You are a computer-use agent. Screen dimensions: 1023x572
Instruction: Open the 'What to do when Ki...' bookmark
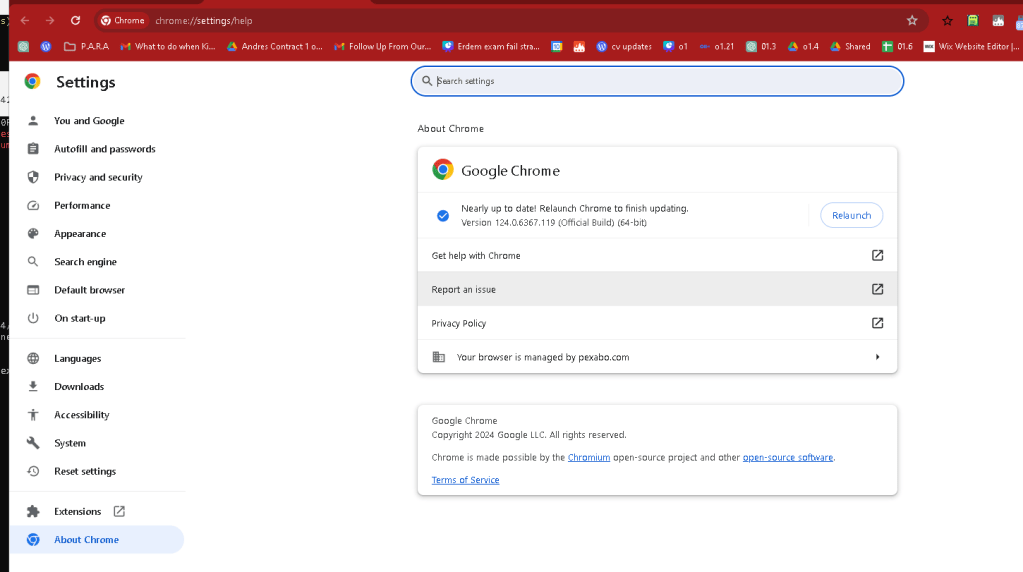[168, 46]
